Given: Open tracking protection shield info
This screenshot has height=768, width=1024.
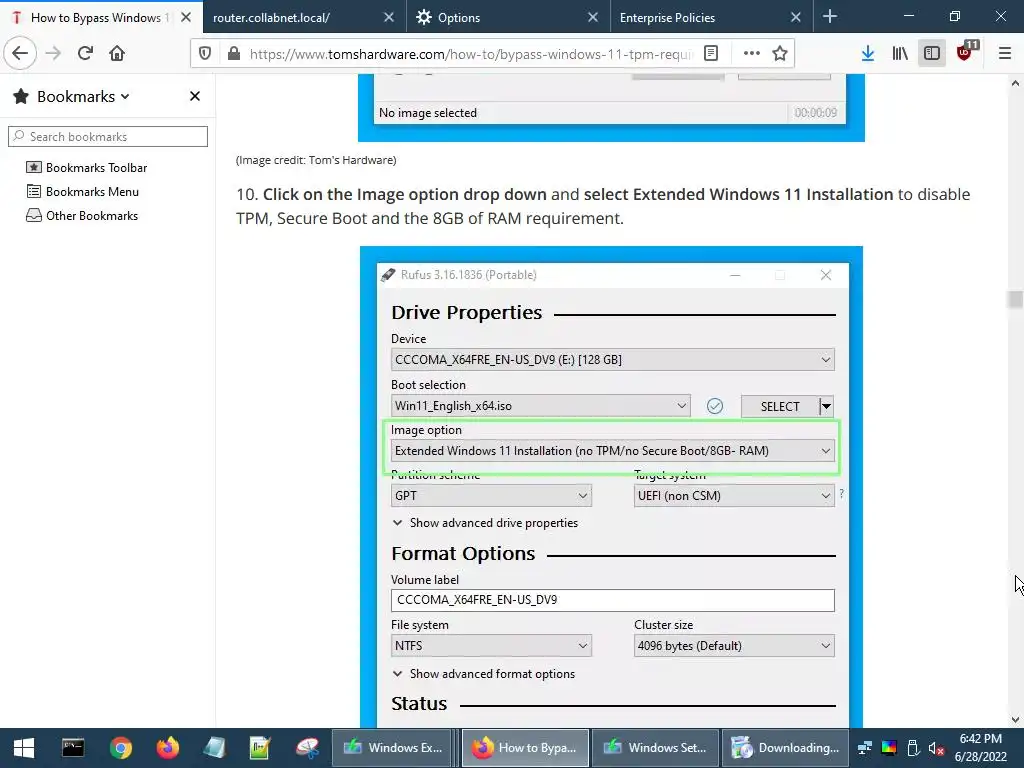Looking at the screenshot, I should [204, 54].
